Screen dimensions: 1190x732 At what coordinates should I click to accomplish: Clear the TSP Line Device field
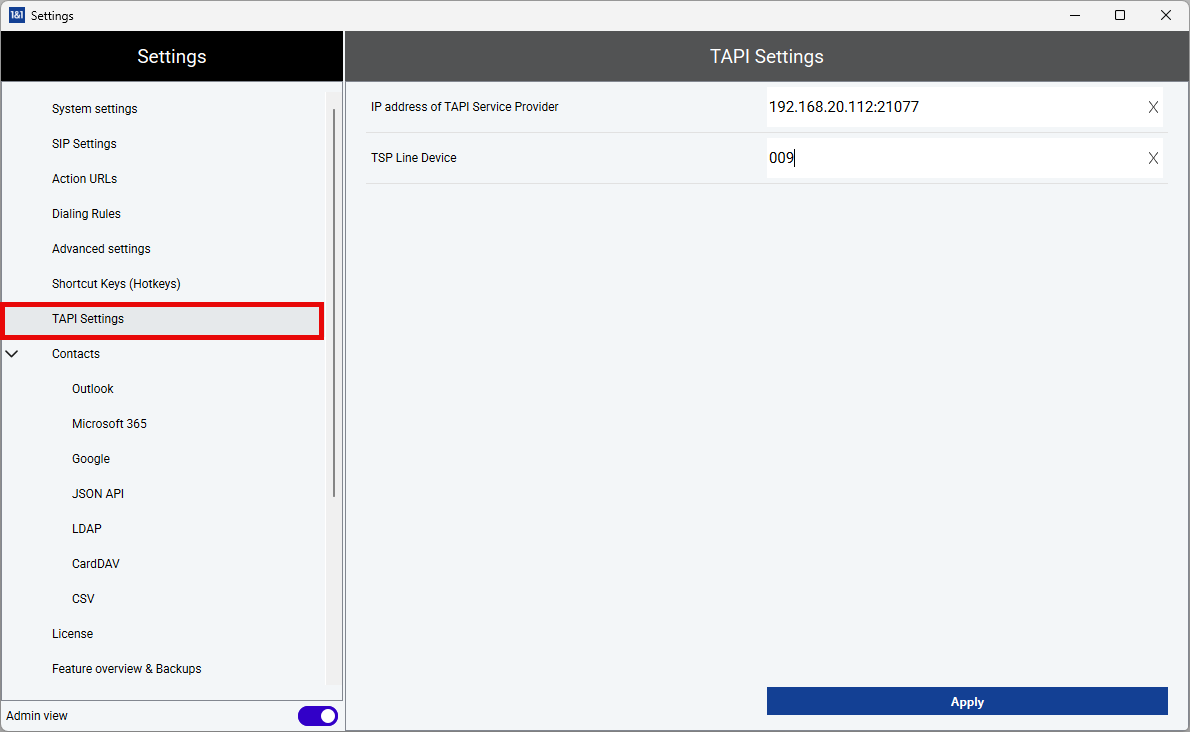(x=1153, y=158)
